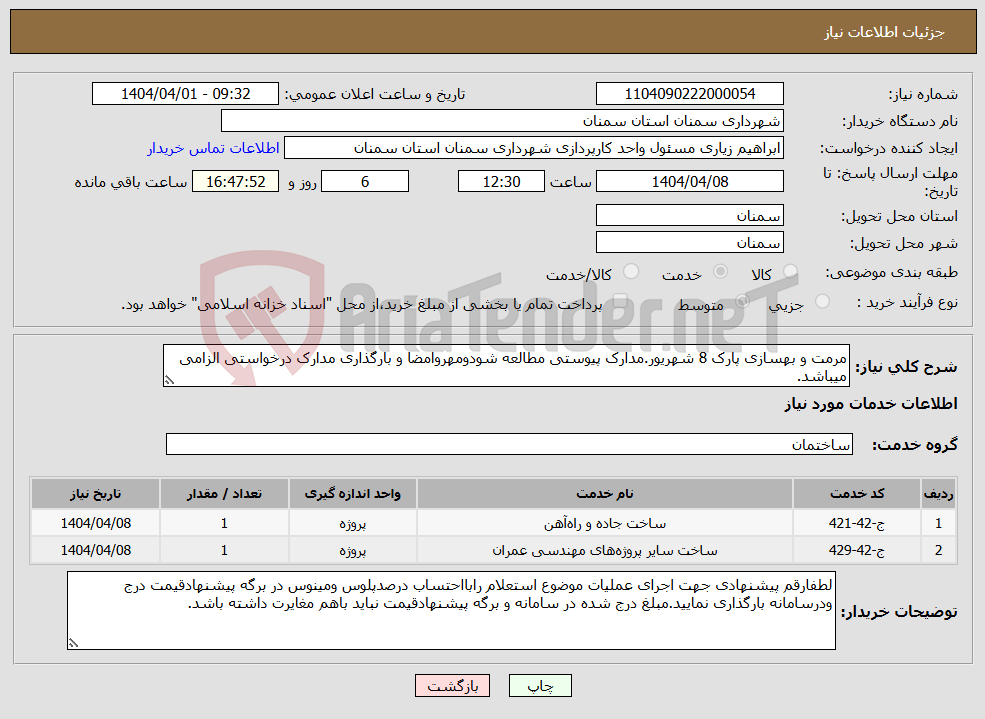985x719 pixels.
Task: Click service code ج-42-429 cell
Action: click(x=857, y=550)
